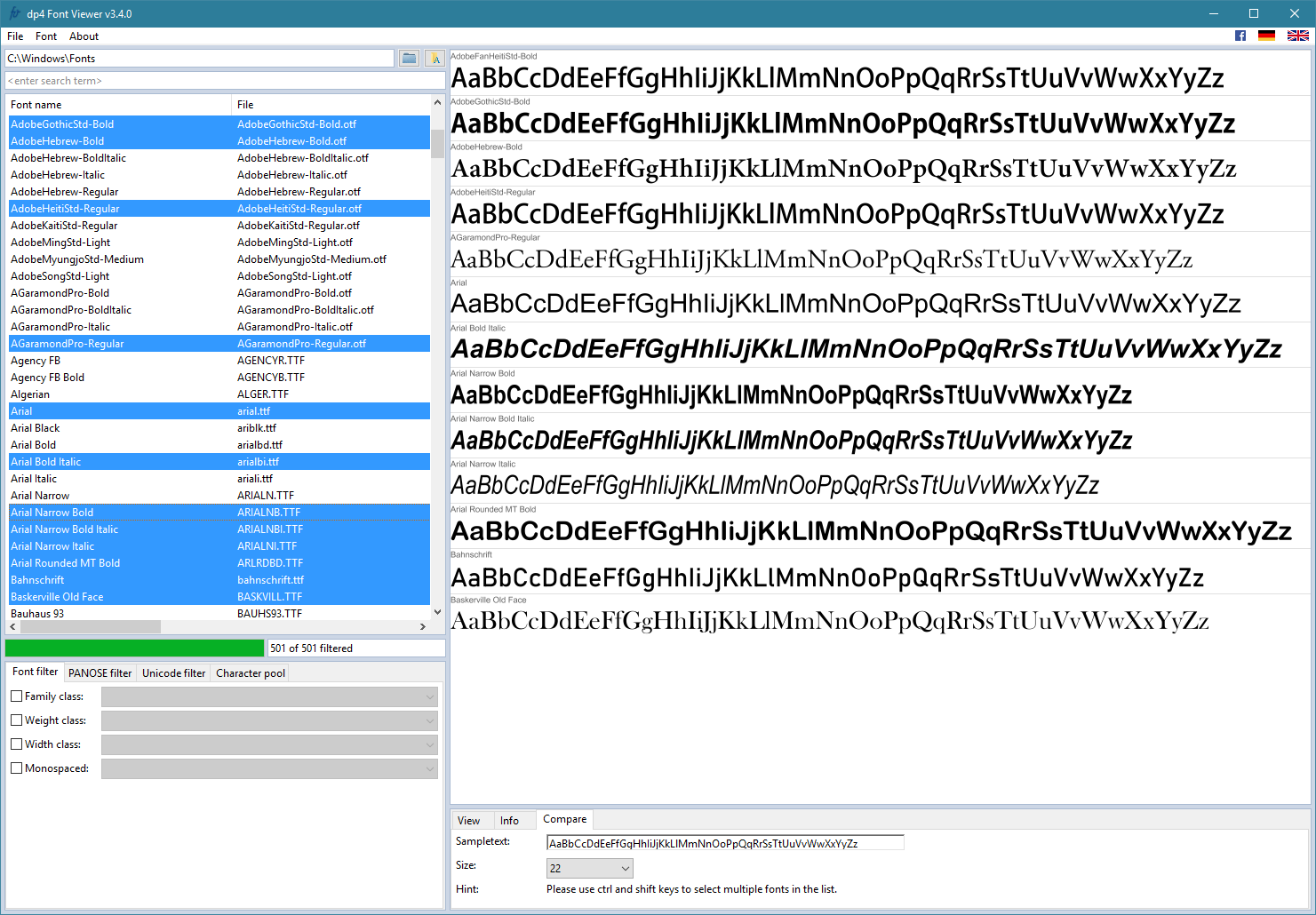Click the font list scroll-up arrow
This screenshot has width=1316, height=915.
tap(437, 103)
